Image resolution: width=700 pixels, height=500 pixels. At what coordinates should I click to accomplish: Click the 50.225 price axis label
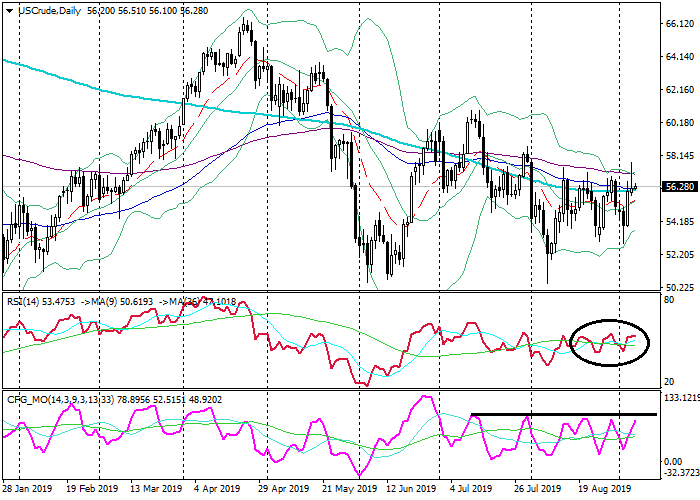[x=679, y=287]
